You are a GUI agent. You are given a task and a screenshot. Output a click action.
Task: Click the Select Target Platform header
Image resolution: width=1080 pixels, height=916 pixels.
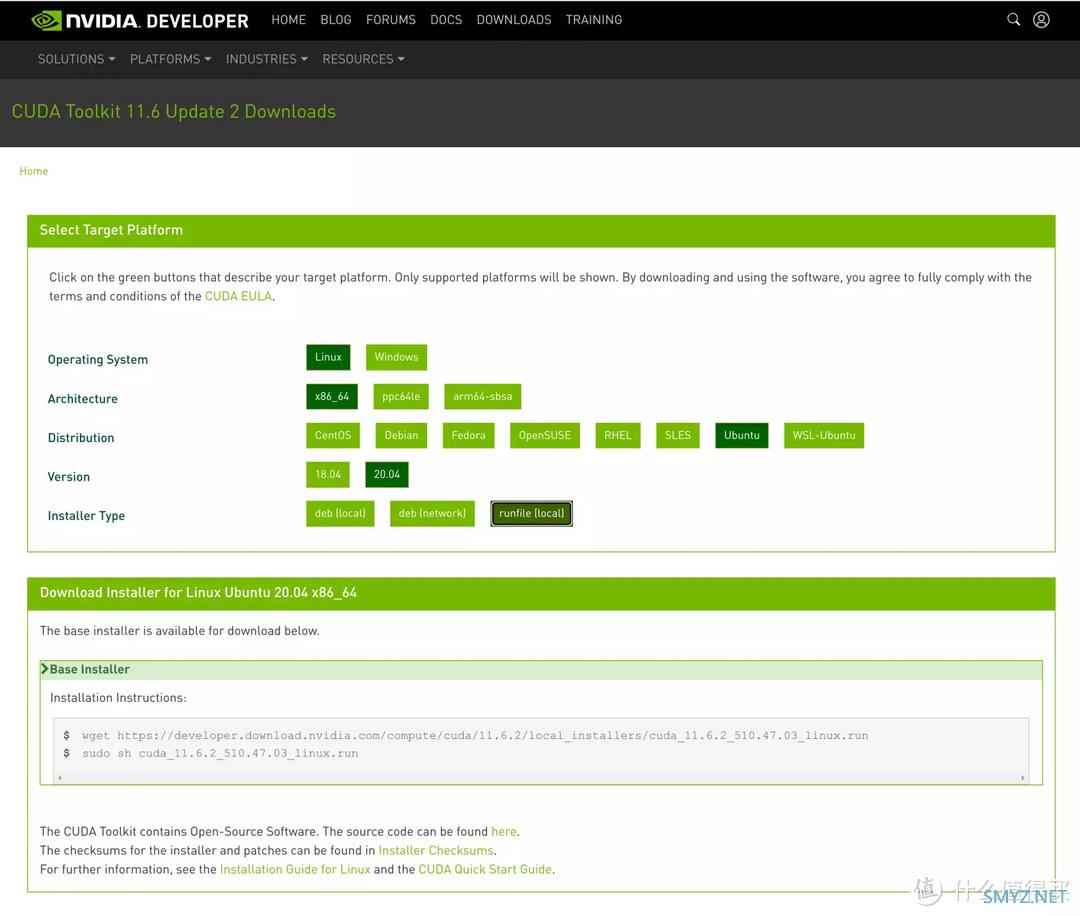point(111,230)
